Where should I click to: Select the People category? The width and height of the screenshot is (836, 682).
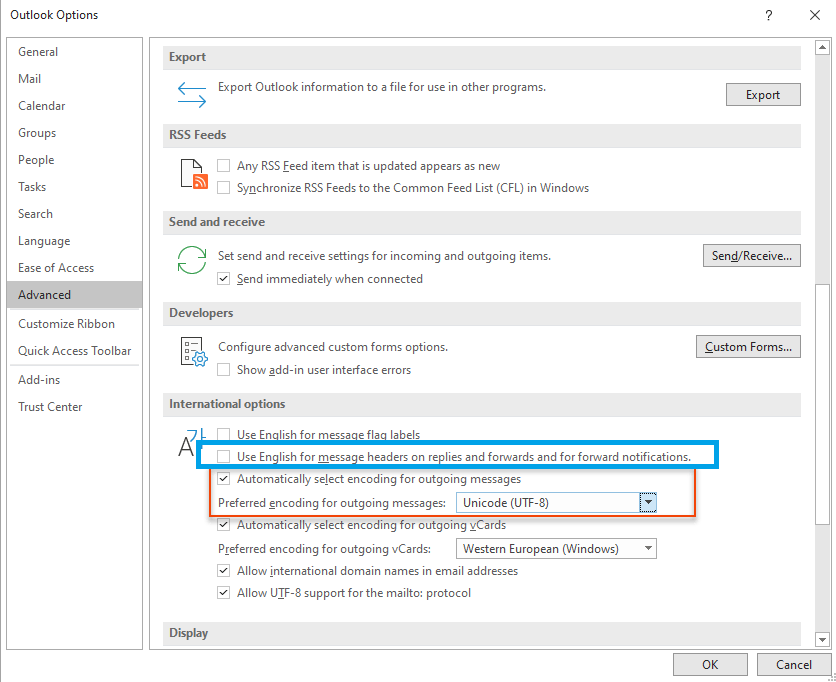pyautogui.click(x=75, y=160)
